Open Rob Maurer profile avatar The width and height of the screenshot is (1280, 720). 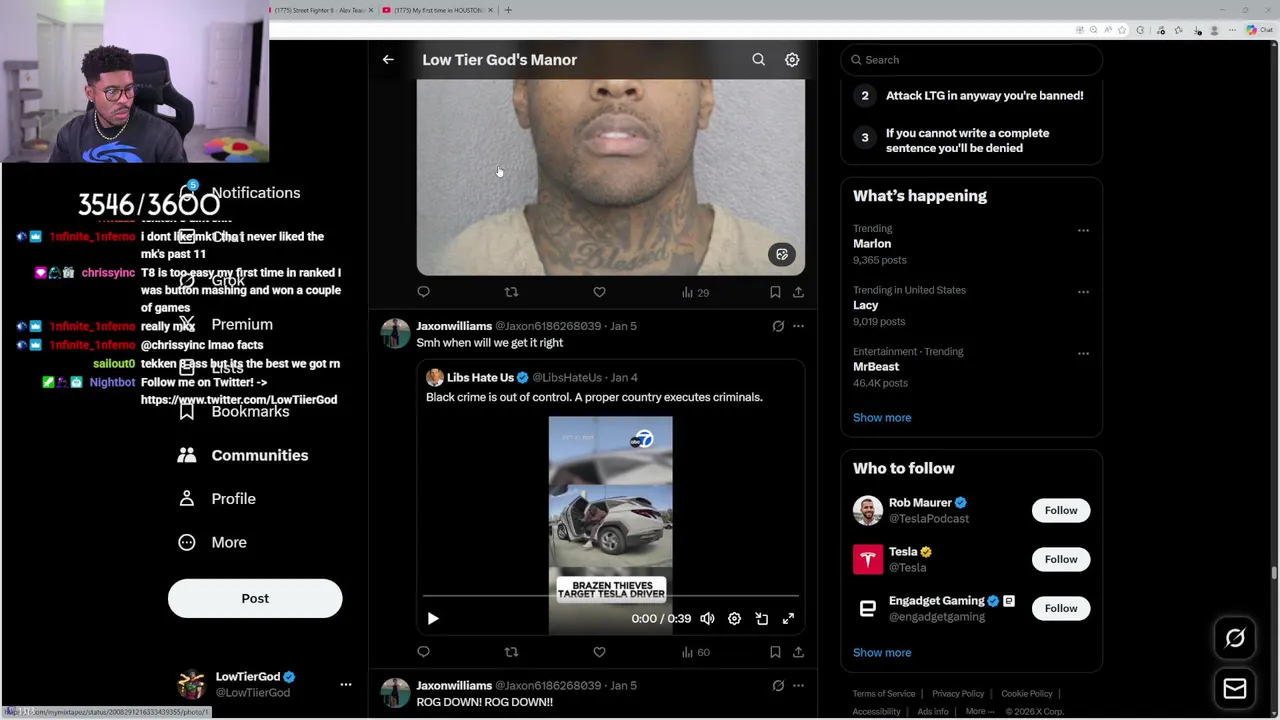coord(868,510)
